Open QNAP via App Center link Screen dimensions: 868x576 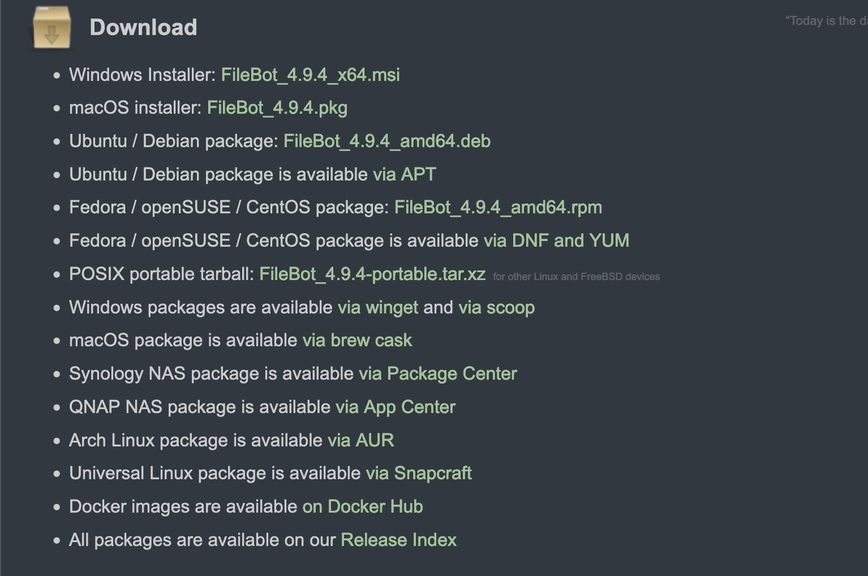click(395, 407)
